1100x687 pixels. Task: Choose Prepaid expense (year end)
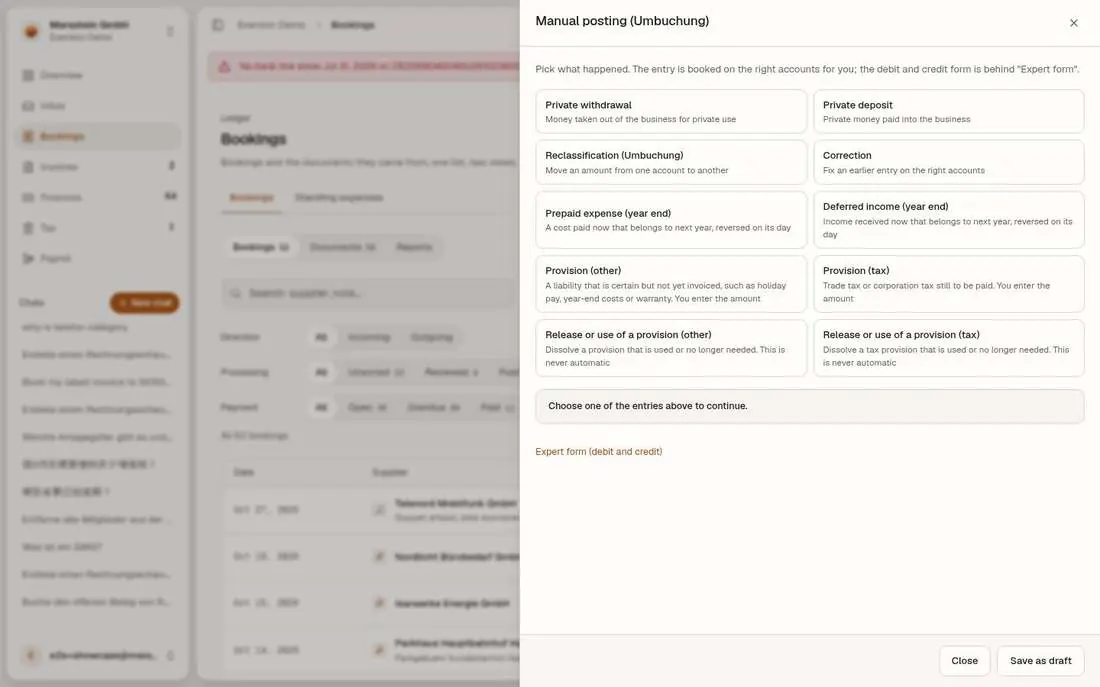[x=671, y=220]
